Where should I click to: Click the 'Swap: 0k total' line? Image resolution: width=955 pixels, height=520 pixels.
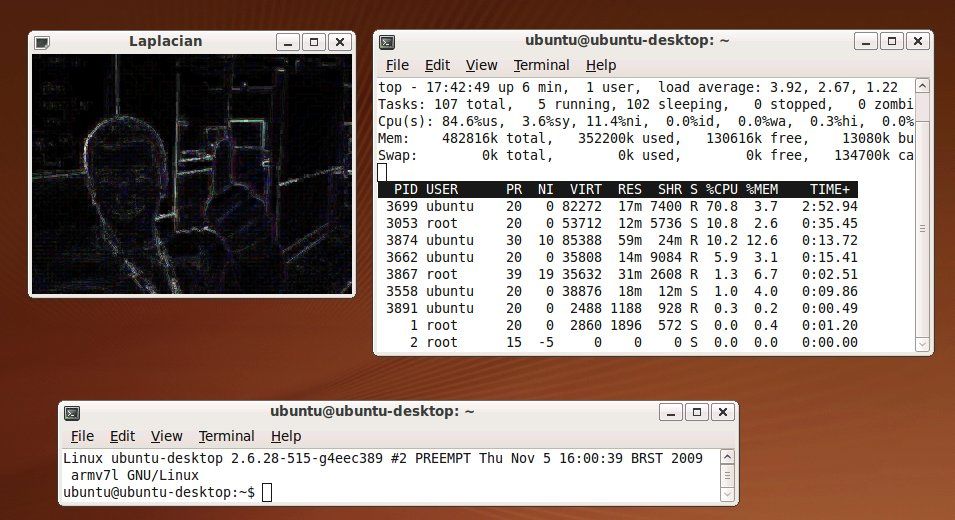(646, 156)
